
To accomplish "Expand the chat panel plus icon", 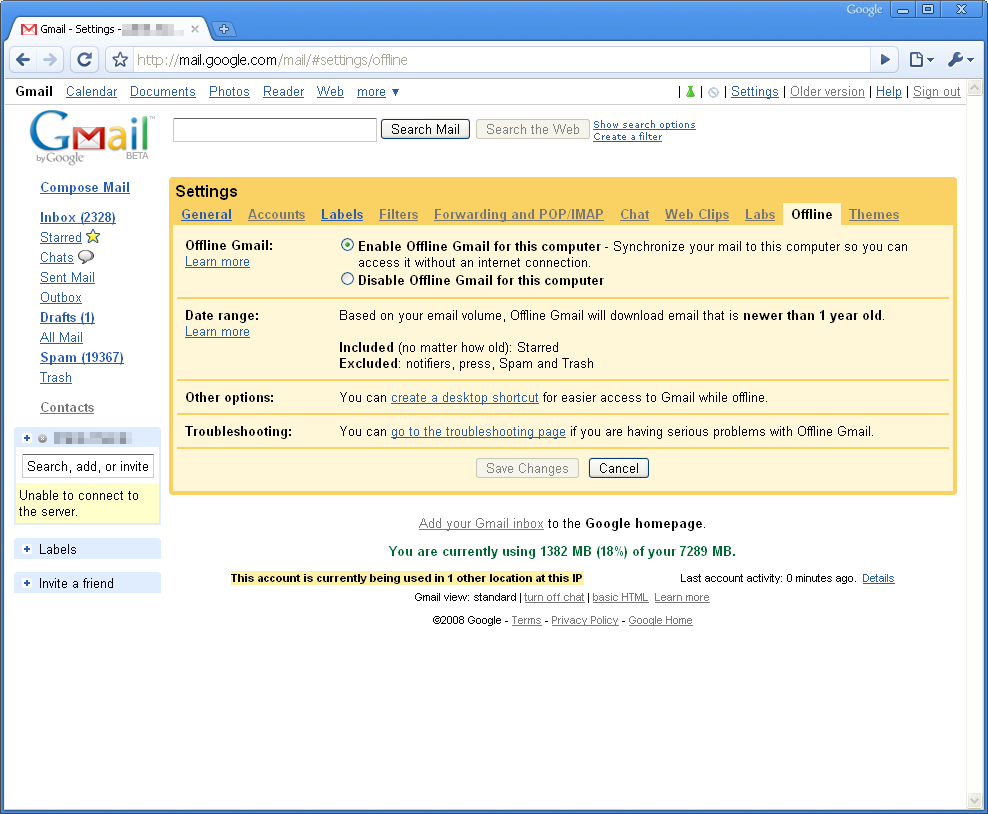I will (26, 438).
